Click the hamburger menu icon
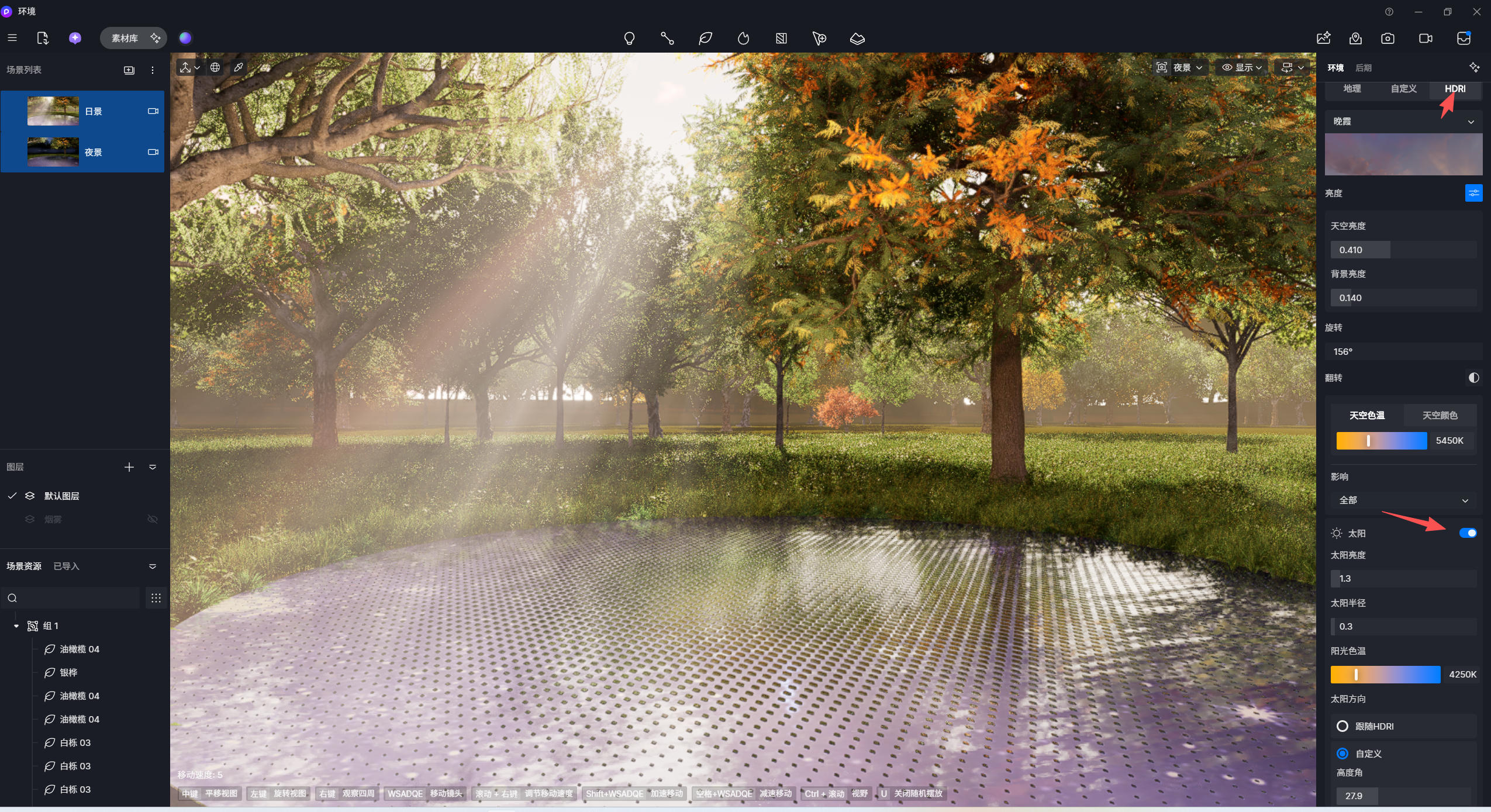1491x812 pixels. coord(12,38)
